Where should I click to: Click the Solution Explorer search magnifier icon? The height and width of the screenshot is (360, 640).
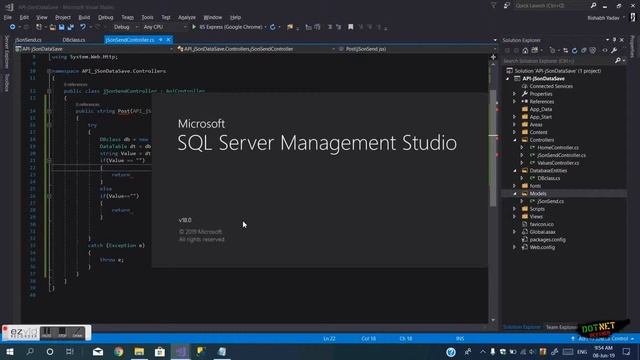coord(618,60)
